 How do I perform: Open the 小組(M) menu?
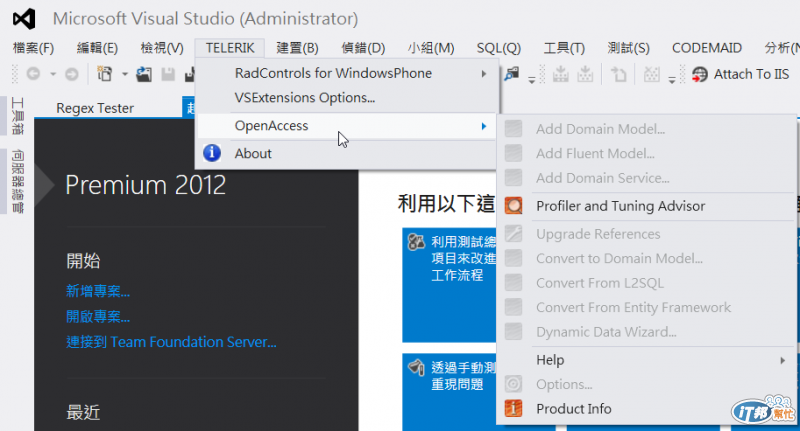[431, 48]
